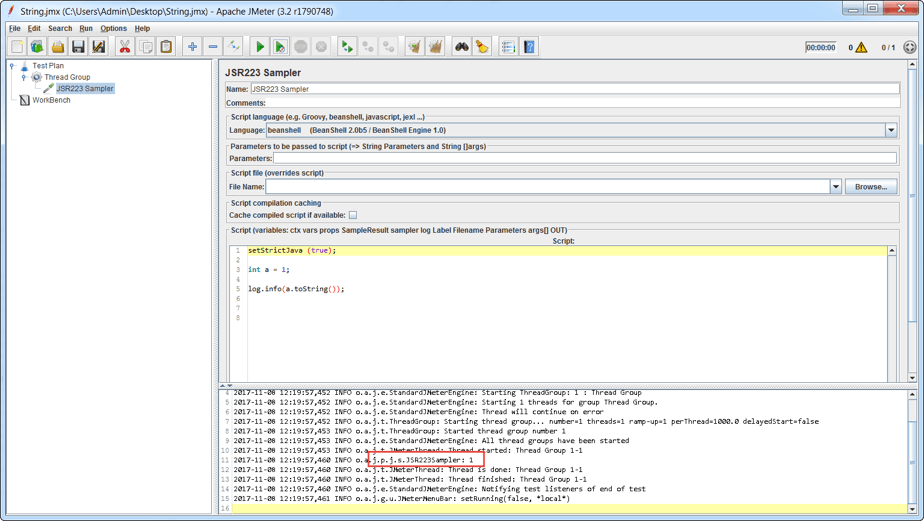Click the log line mentioning JSR223Sampler
The height and width of the screenshot is (521, 924).
point(353,460)
